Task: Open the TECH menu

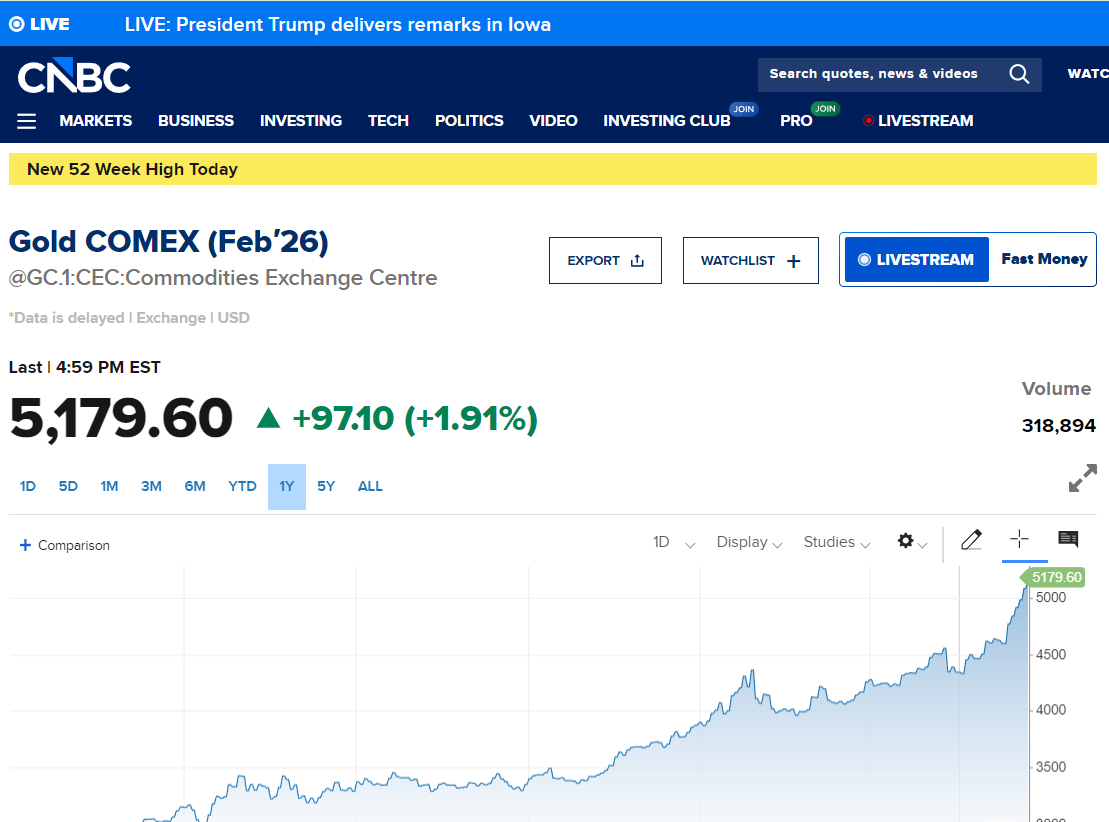Action: coord(388,121)
